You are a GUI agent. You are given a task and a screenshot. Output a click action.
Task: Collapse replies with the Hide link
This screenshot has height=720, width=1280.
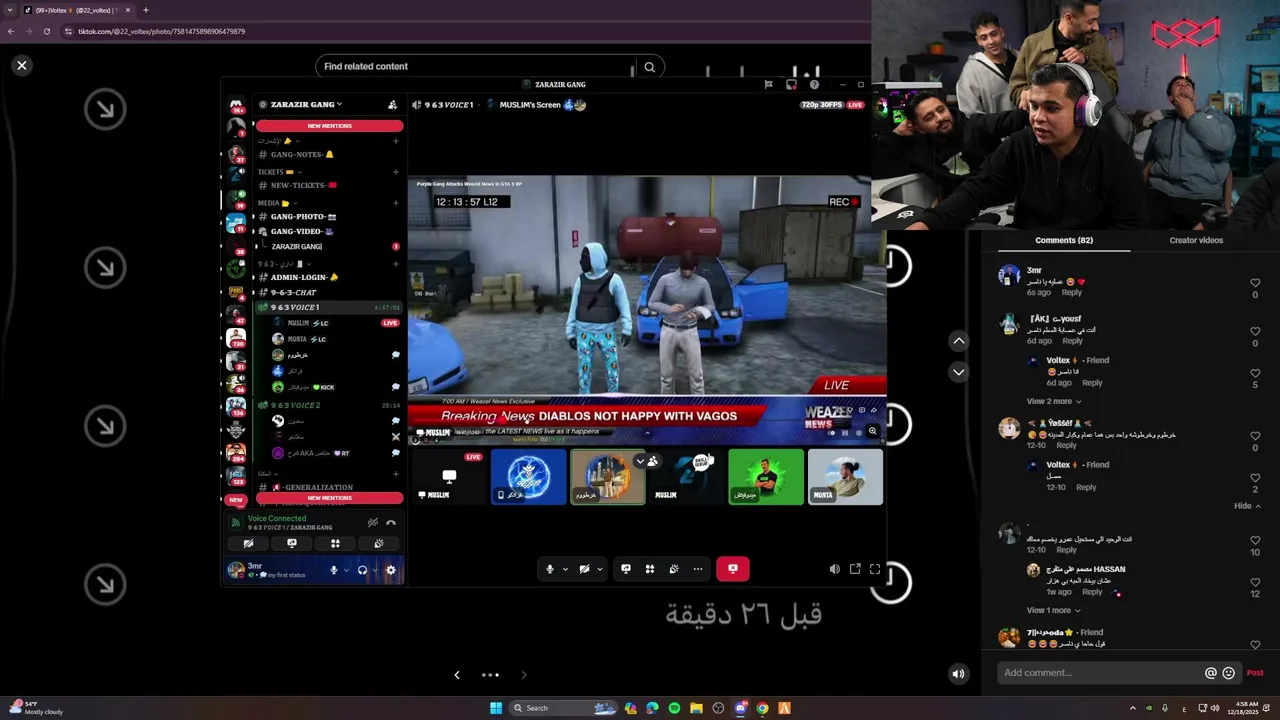coord(1247,506)
